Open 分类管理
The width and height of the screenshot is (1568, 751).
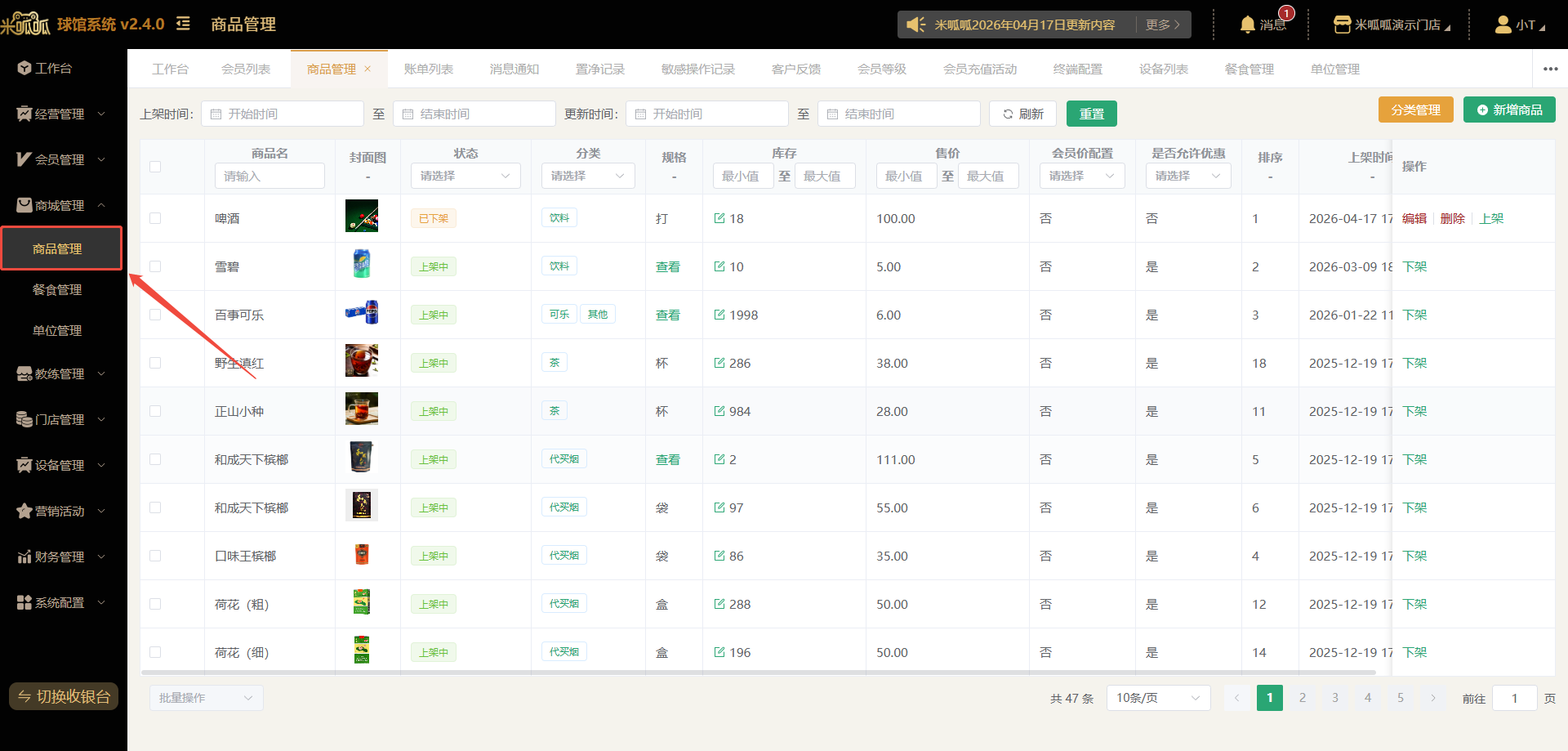tap(1416, 110)
